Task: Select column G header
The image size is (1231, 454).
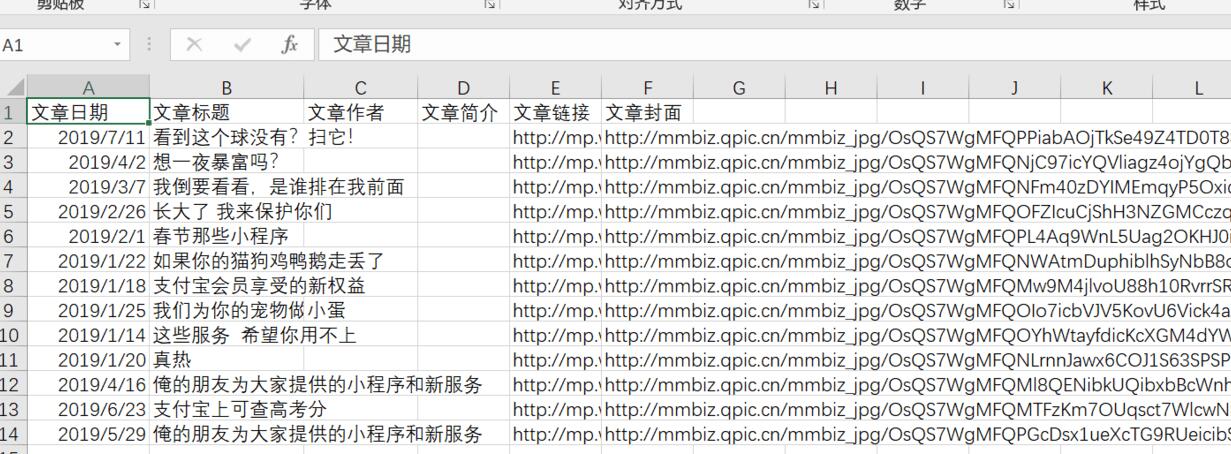Action: 739,88
